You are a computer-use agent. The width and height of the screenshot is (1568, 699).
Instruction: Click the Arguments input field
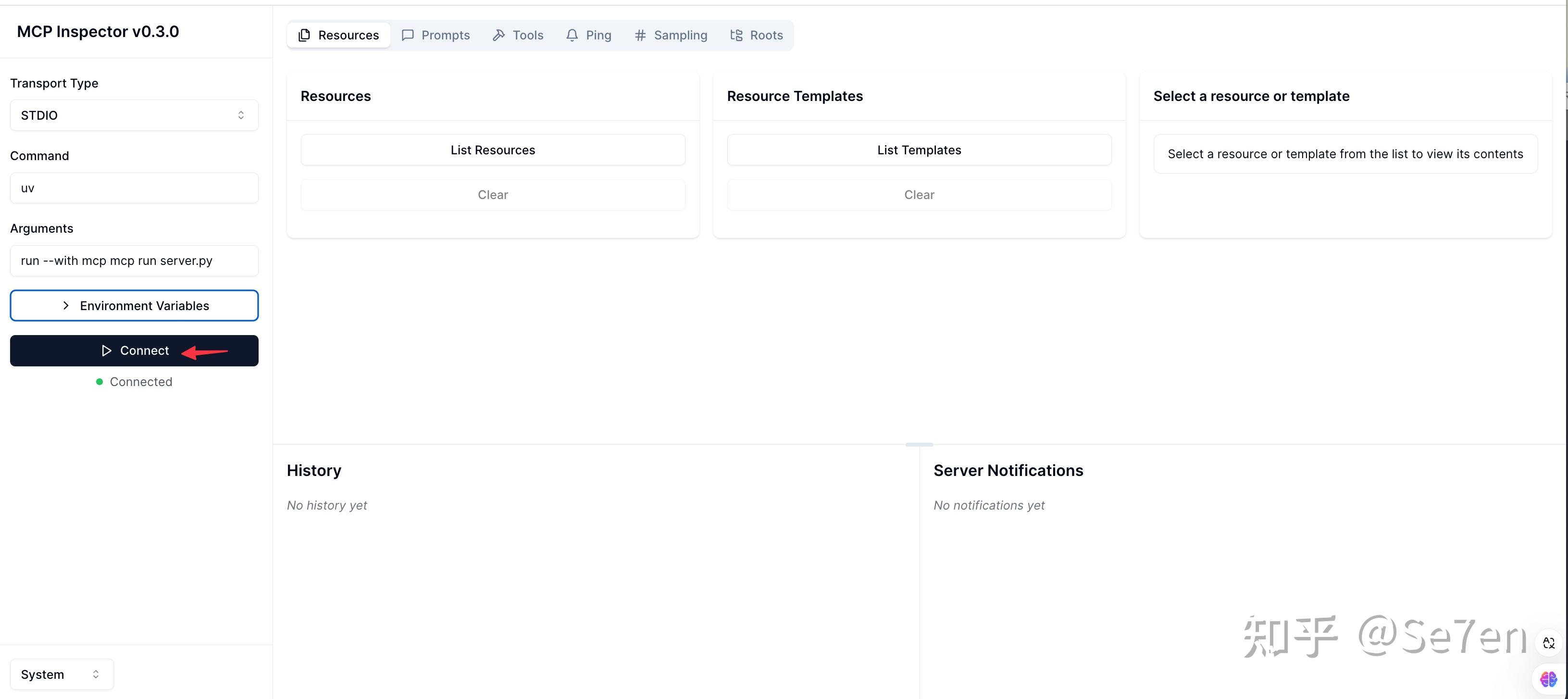pos(134,261)
